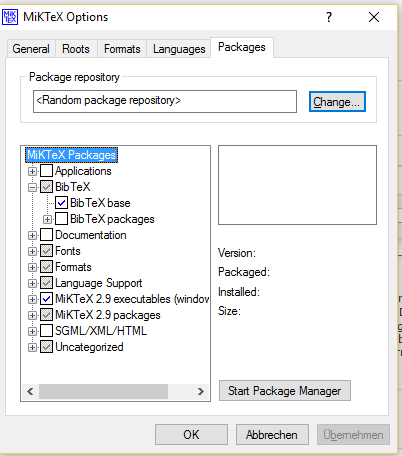
Task: Expand the Fonts tree node
Action: 32,251
